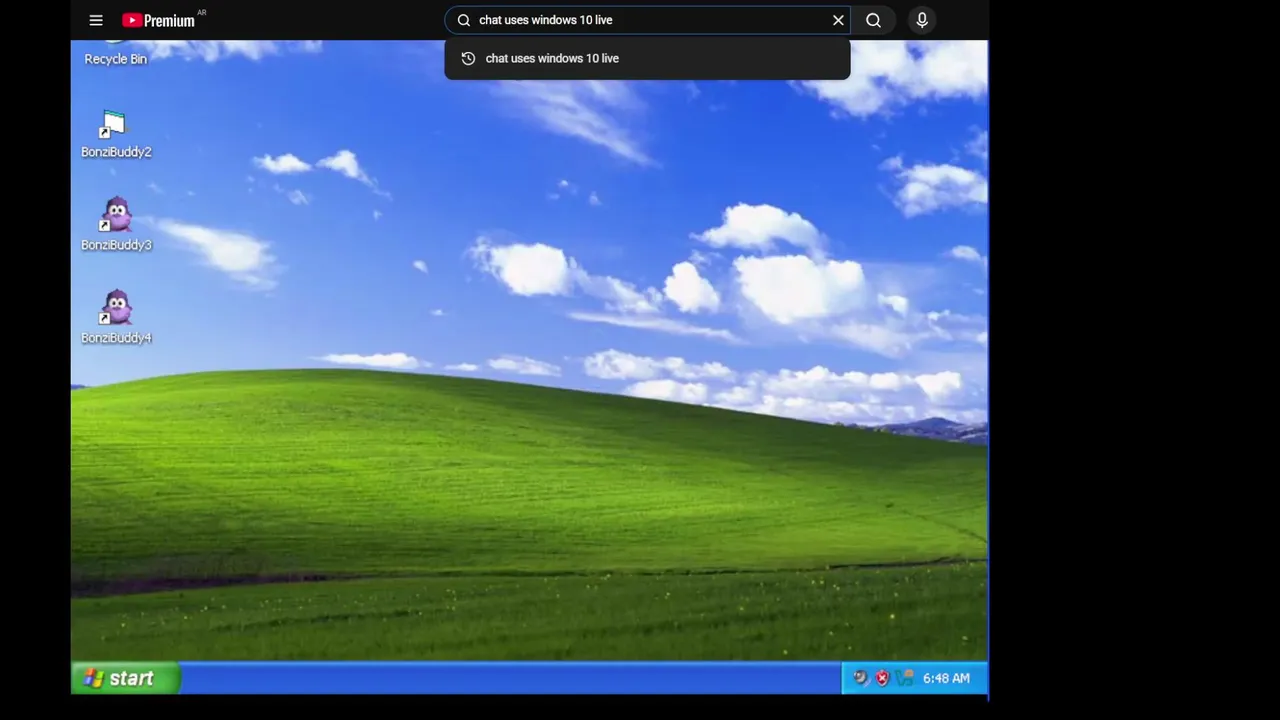This screenshot has height=720, width=1280.
Task: Click the volume speaker tray icon
Action: 860,678
